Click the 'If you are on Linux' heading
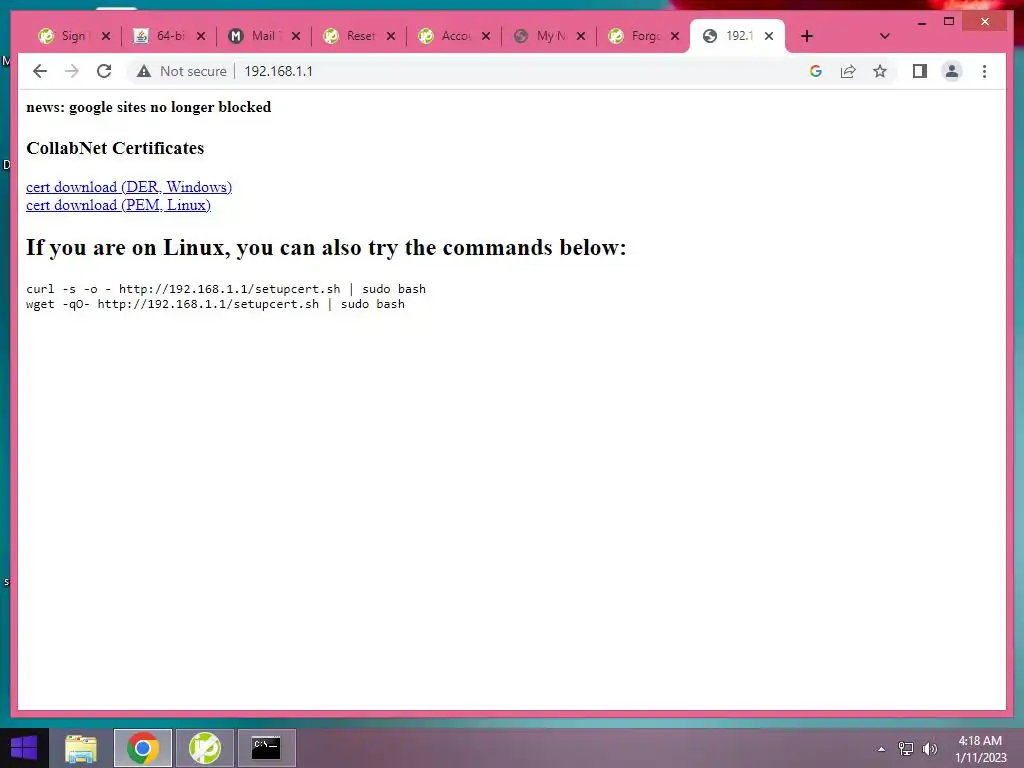This screenshot has height=768, width=1024. (x=326, y=248)
